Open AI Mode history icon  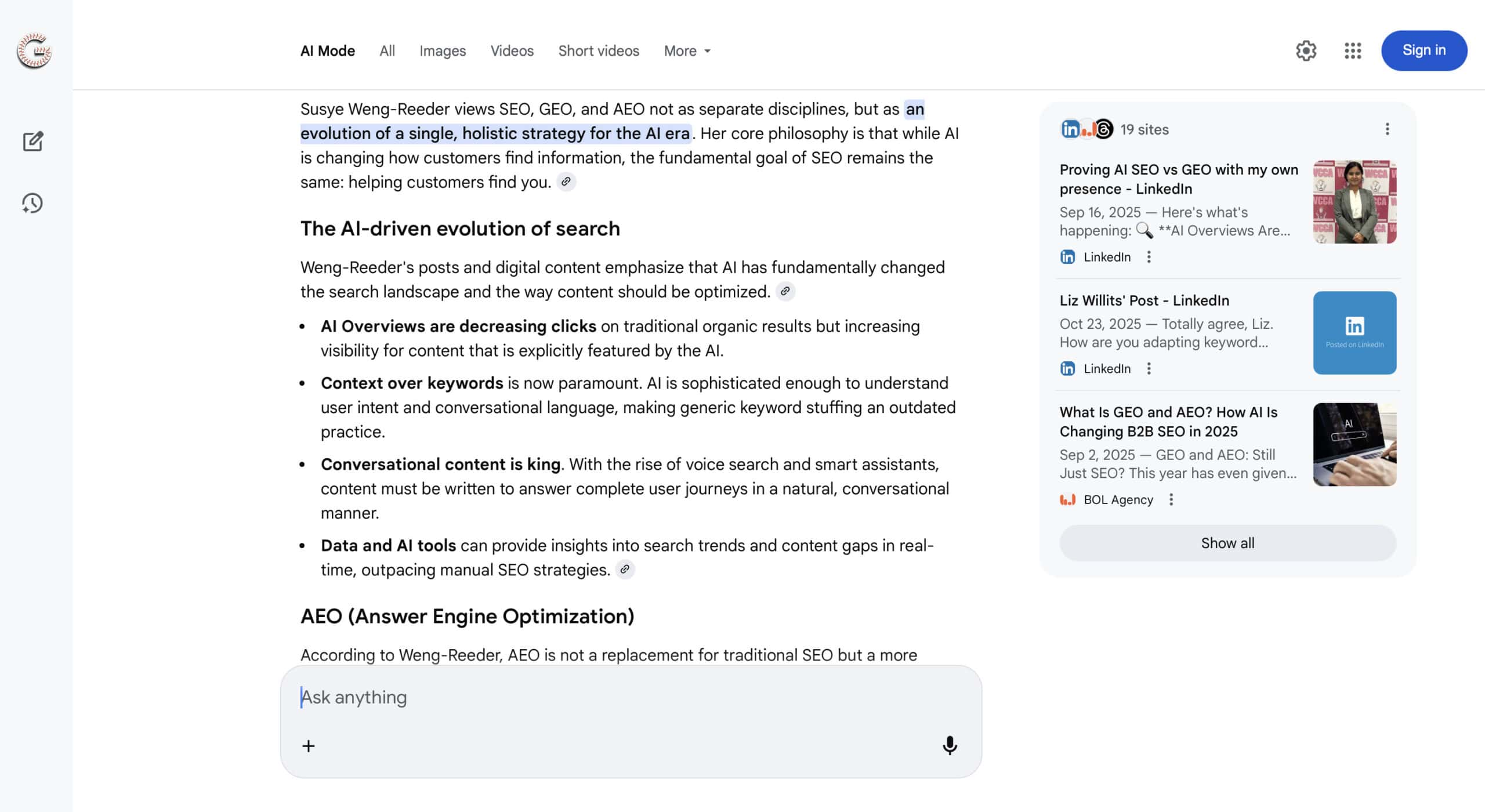click(32, 203)
